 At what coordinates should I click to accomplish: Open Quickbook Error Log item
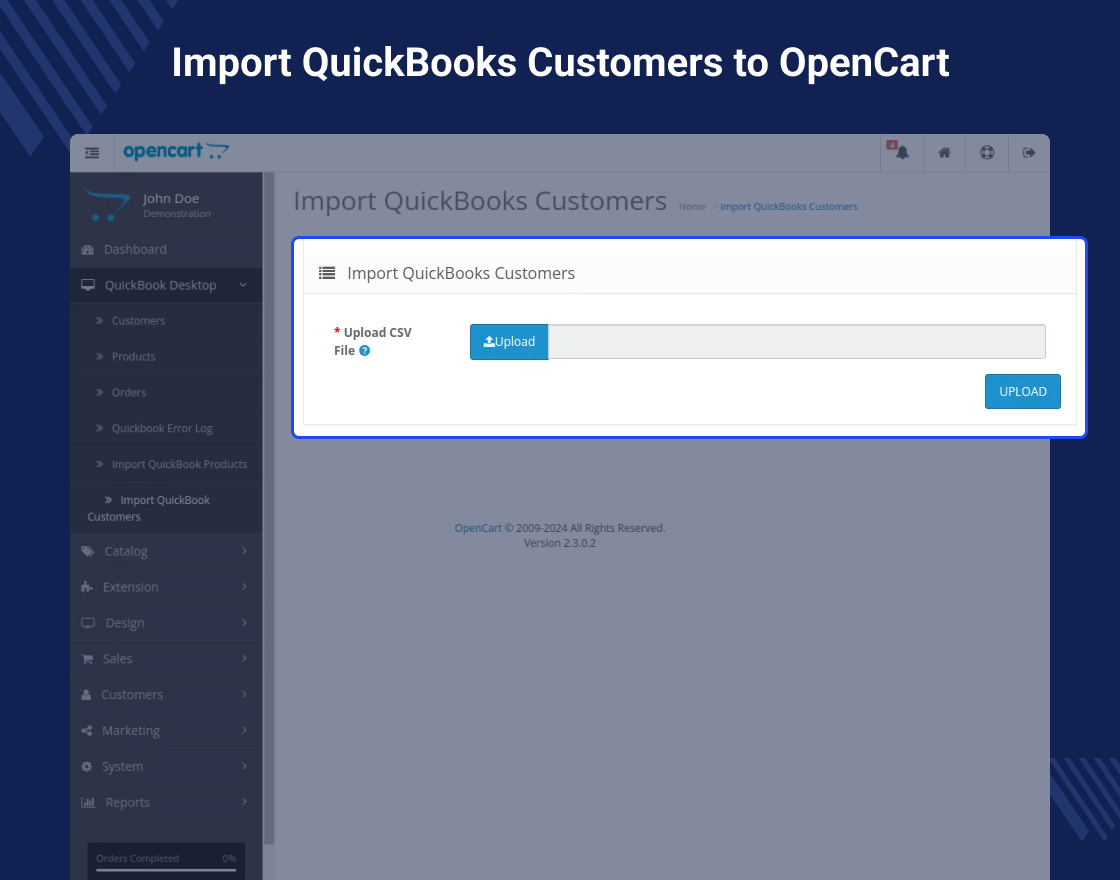166,429
